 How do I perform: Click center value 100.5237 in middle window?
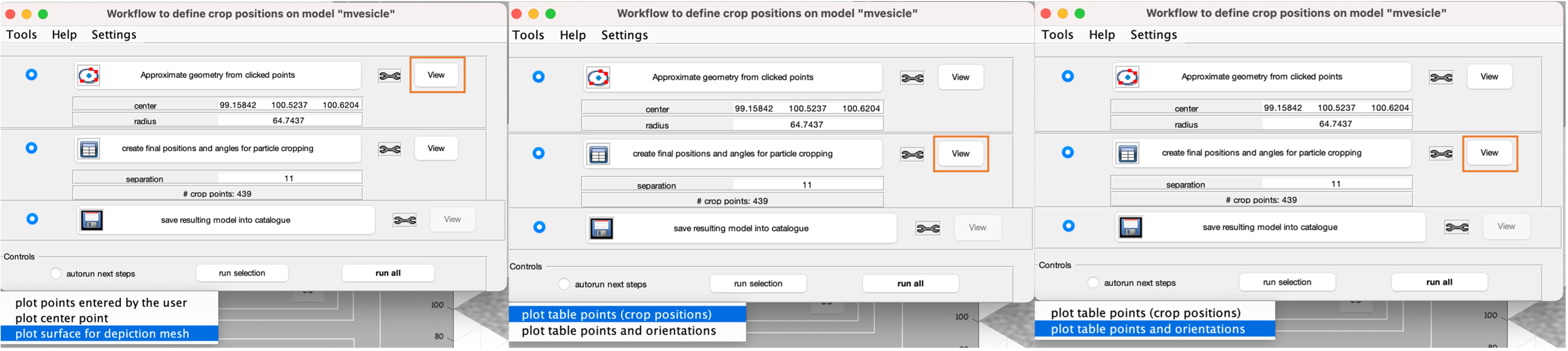tap(808, 109)
